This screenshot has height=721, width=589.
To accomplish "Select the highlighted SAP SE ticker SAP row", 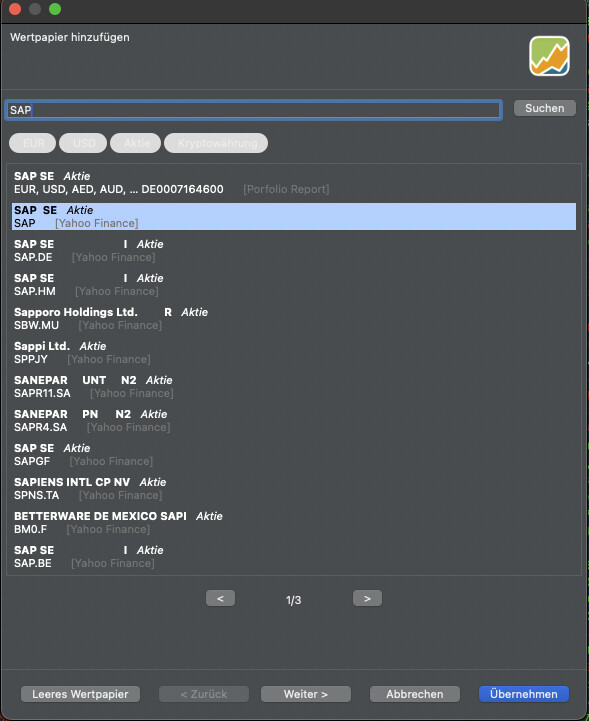I will click(294, 217).
